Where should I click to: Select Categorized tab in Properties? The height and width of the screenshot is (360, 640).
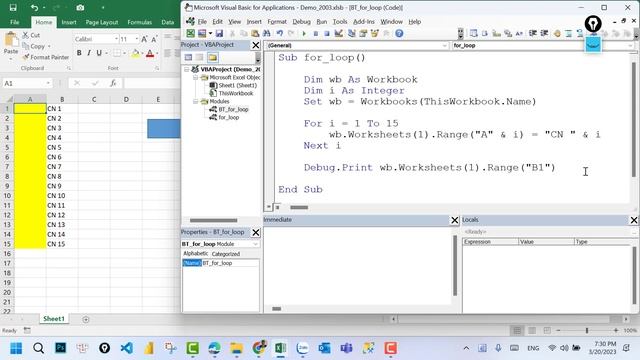click(226, 254)
